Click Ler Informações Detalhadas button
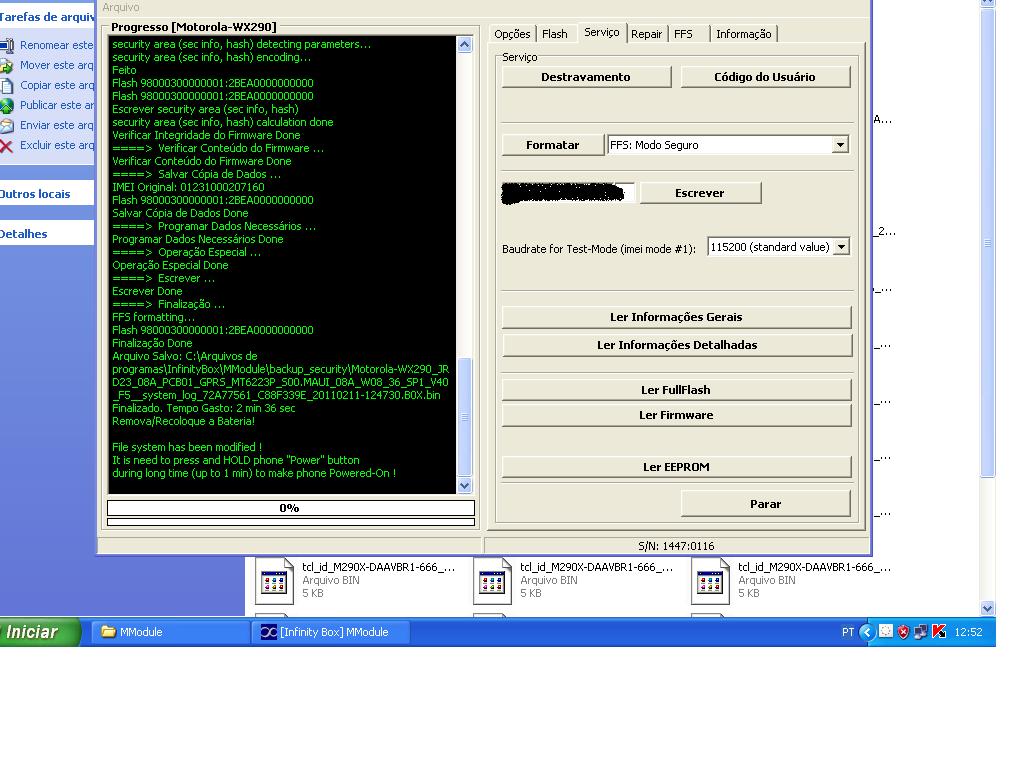This screenshot has height=768, width=1024. pyautogui.click(x=677, y=345)
